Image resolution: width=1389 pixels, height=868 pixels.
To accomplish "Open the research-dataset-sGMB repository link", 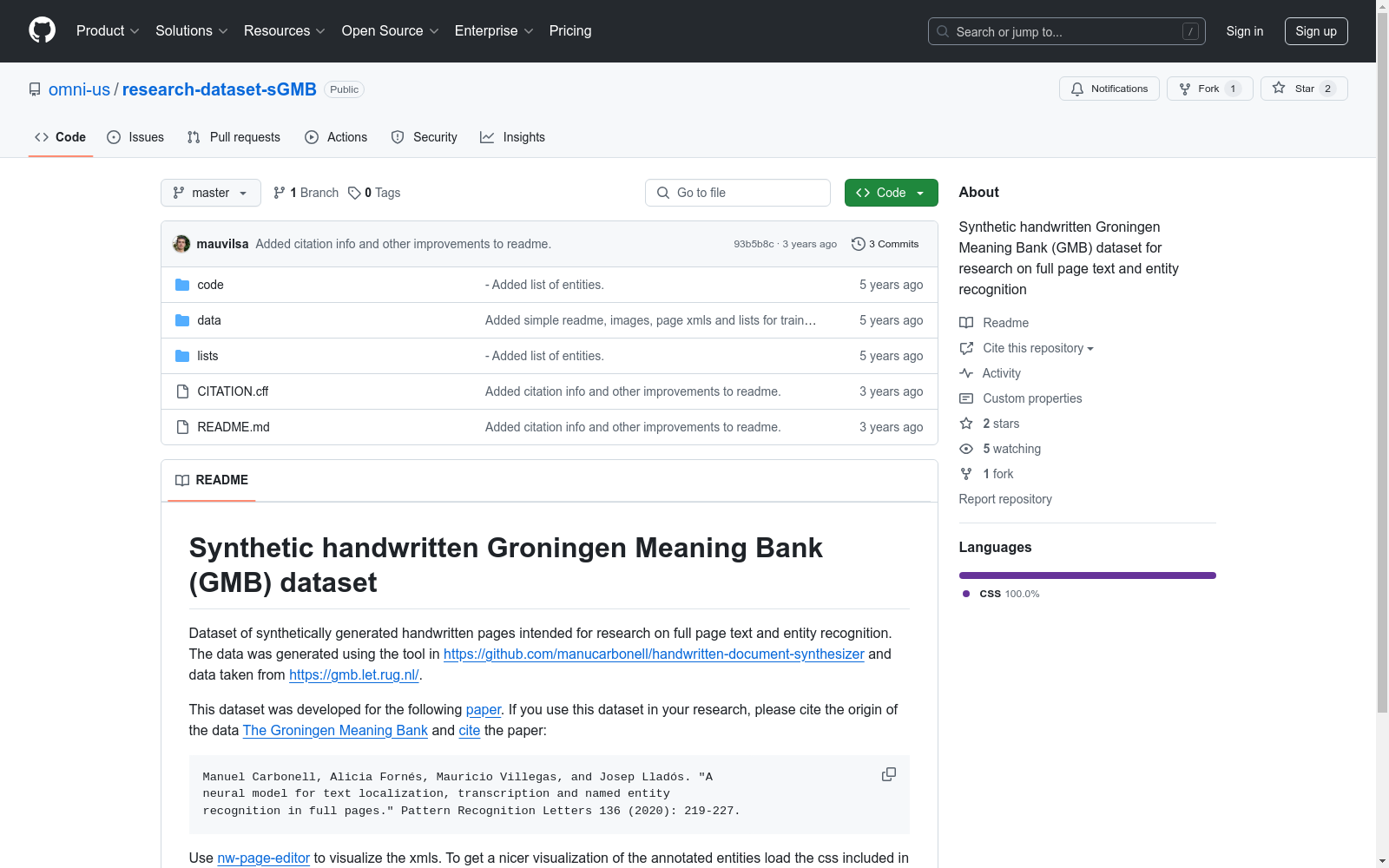I will (220, 89).
